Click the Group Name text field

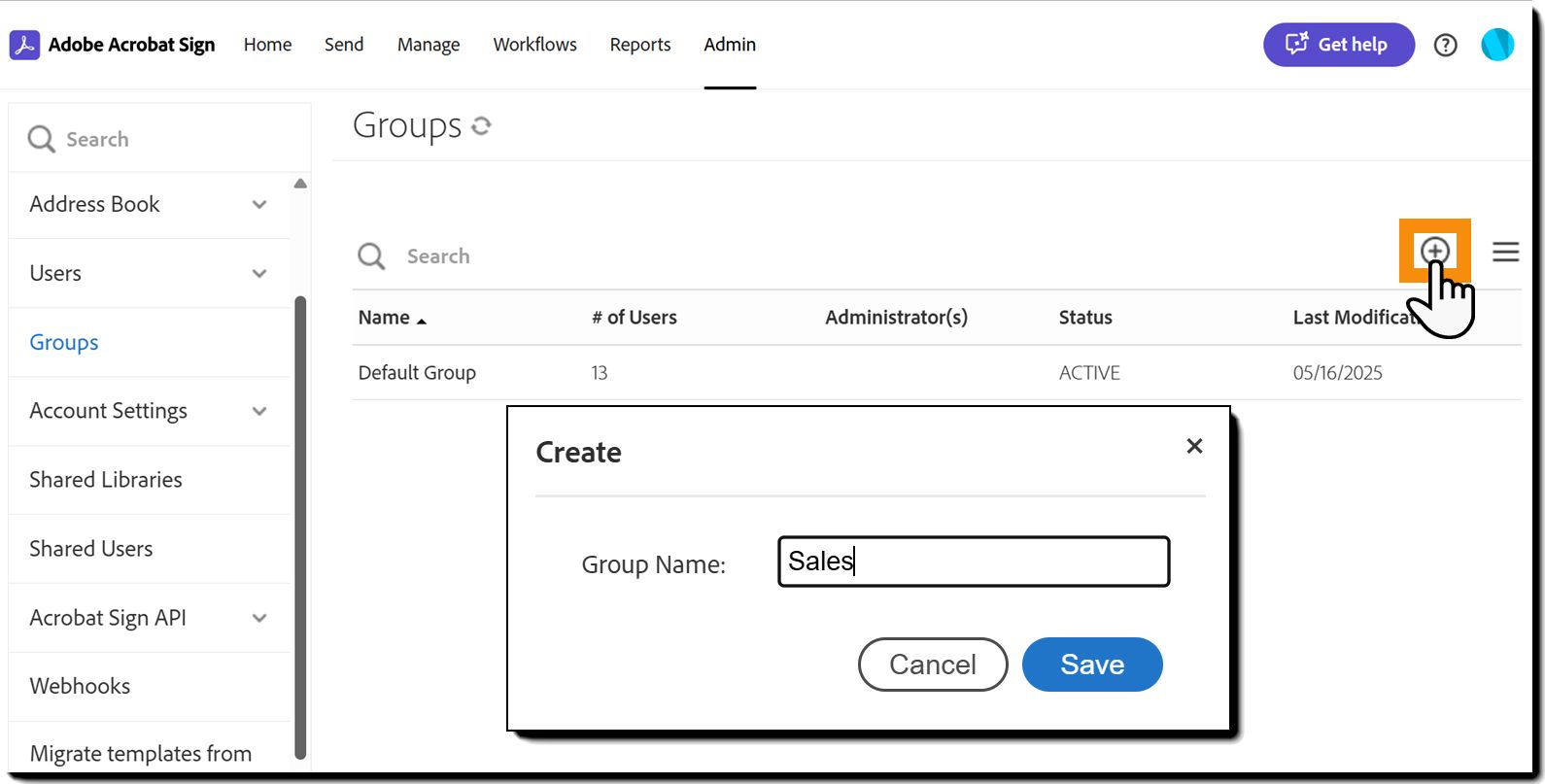tap(973, 562)
